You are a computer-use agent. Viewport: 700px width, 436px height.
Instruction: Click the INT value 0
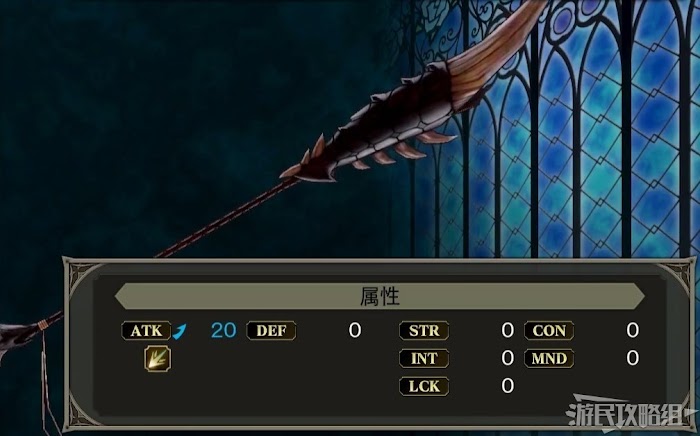pos(508,358)
